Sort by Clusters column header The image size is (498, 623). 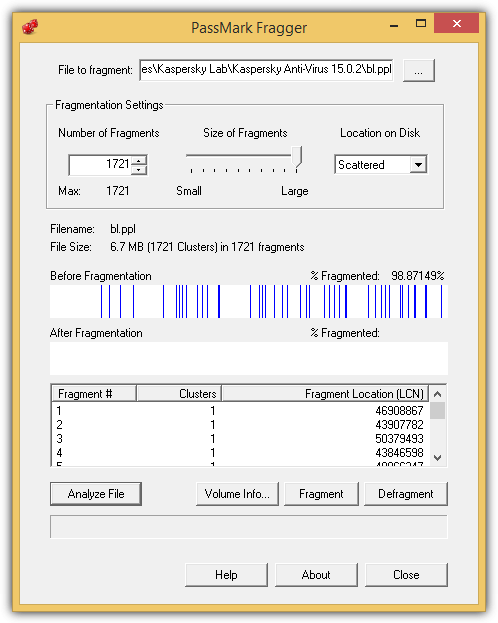coord(179,394)
